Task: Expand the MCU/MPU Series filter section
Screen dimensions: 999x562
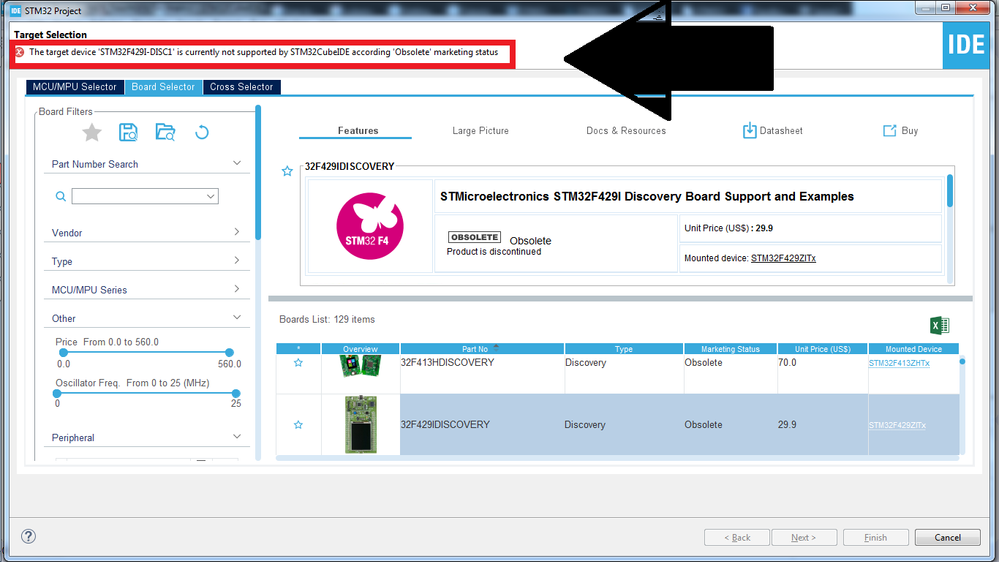Action: pos(237,289)
